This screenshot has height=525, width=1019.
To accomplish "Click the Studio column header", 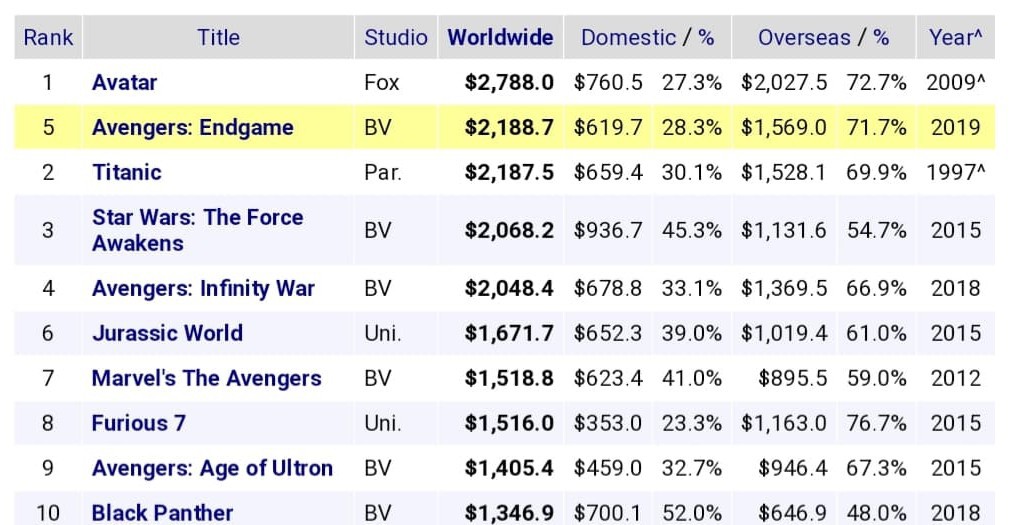I will [395, 38].
